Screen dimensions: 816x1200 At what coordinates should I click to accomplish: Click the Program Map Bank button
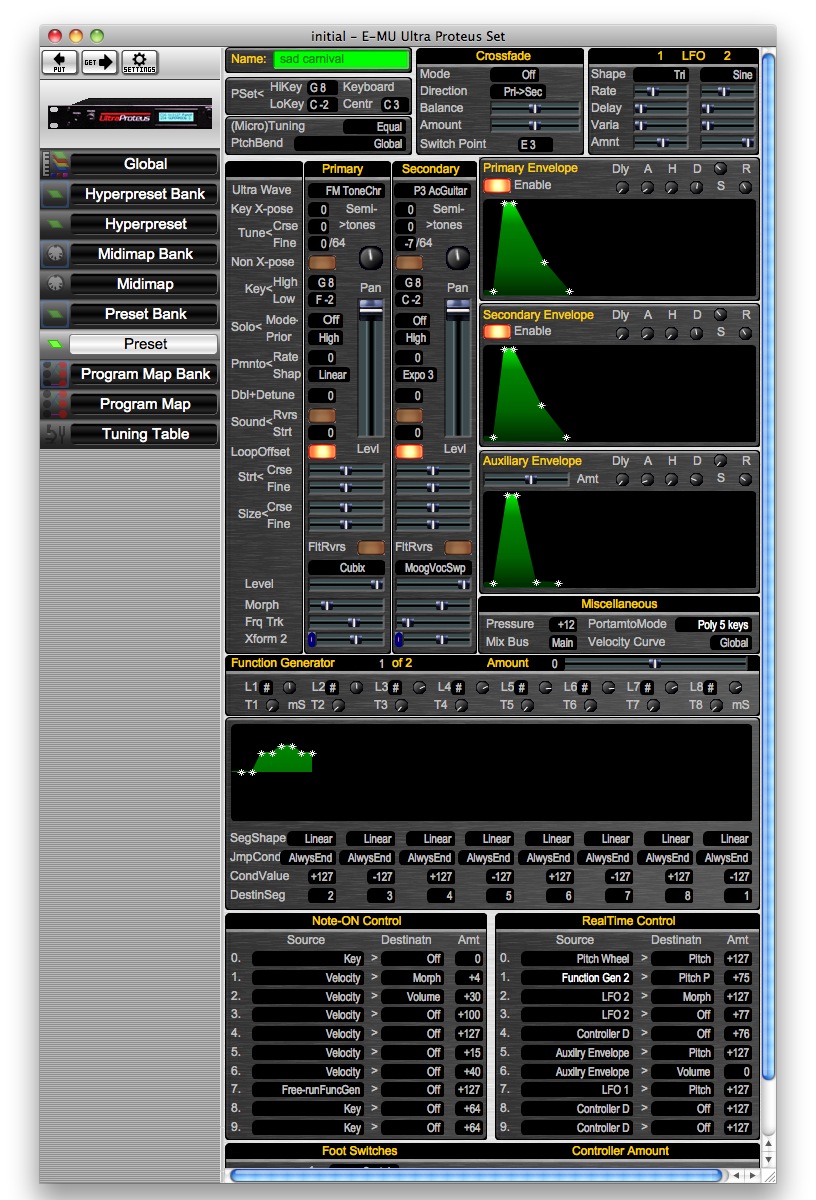(145, 374)
